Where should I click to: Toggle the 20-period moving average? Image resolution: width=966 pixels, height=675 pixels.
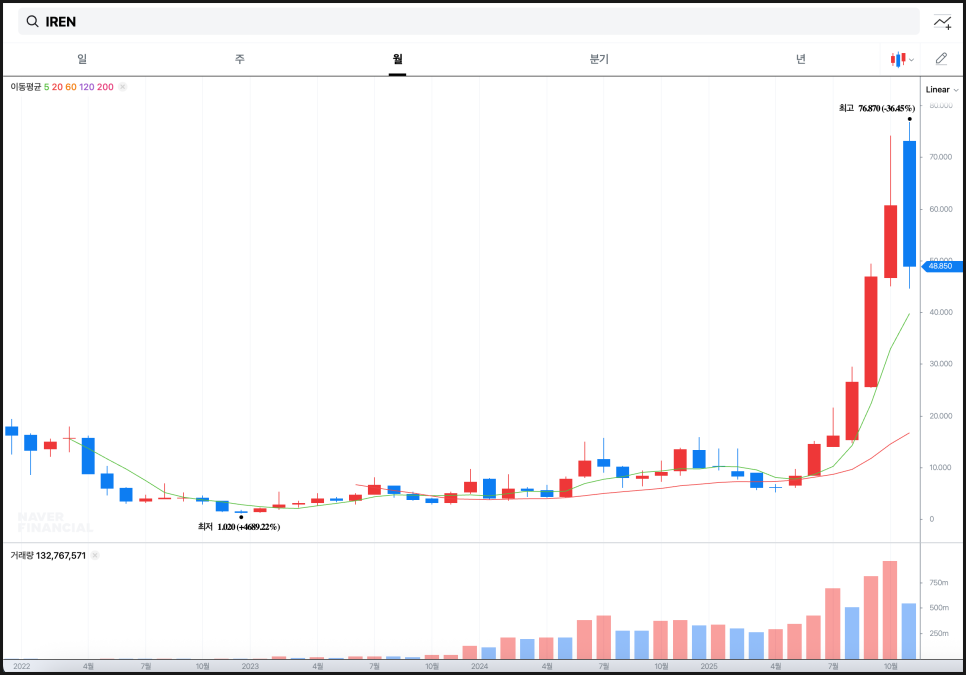57,87
